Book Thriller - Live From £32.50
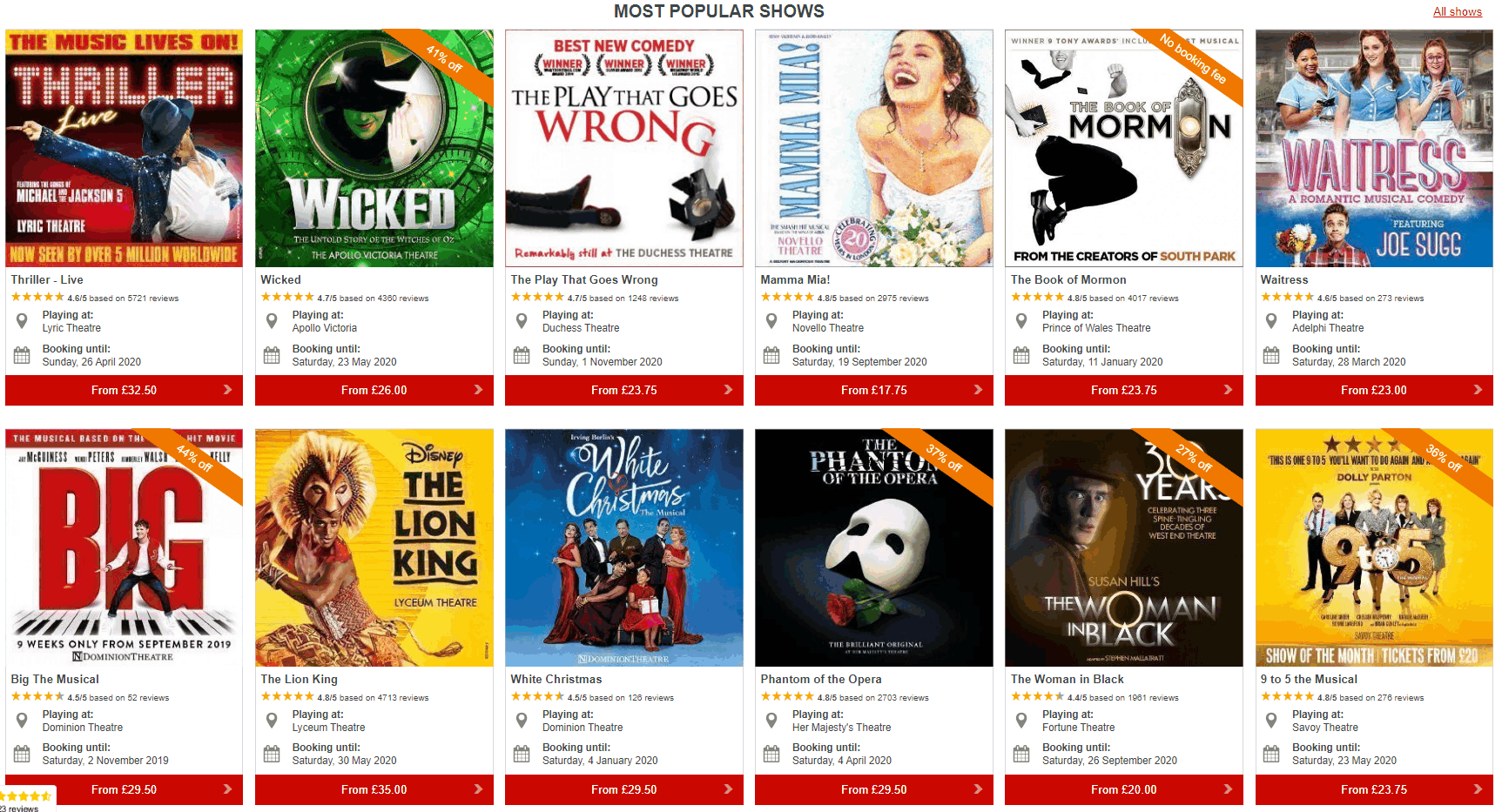The height and width of the screenshot is (812, 1502). click(124, 390)
